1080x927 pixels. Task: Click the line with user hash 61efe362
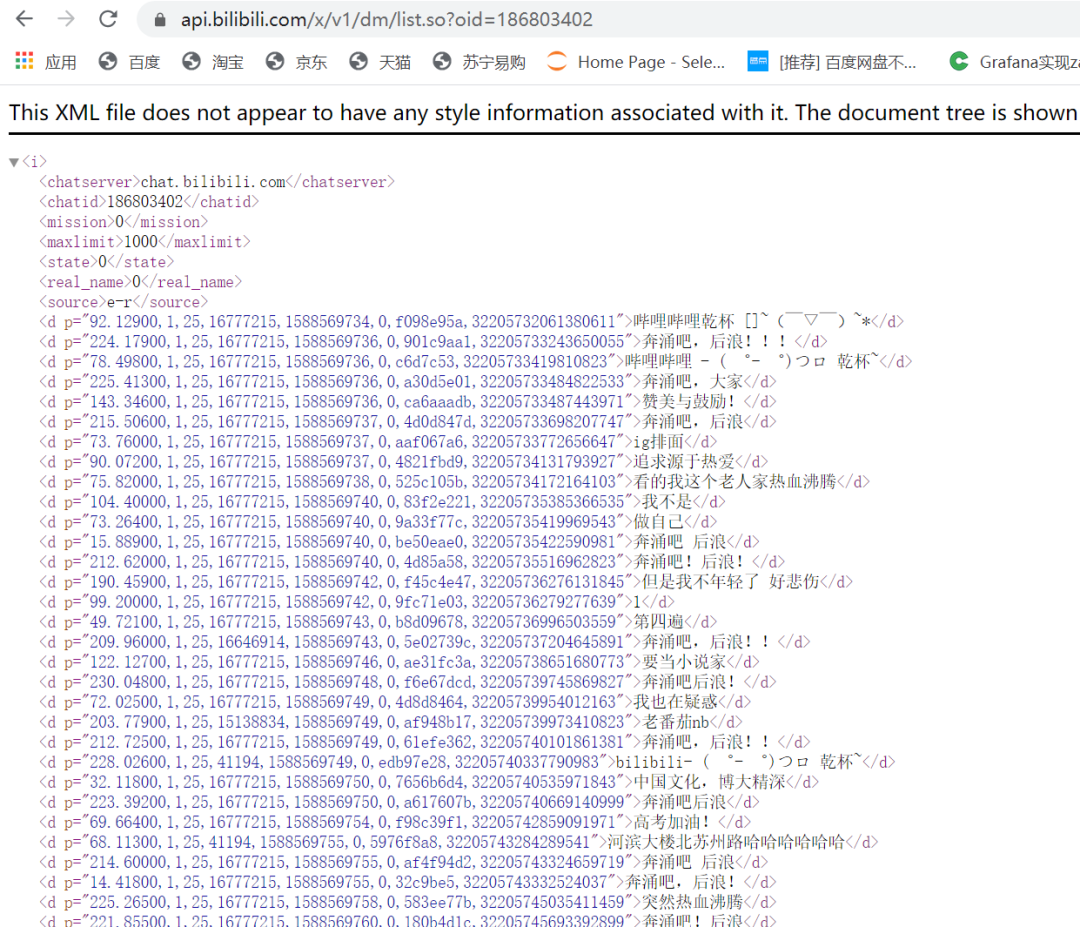coord(425,742)
